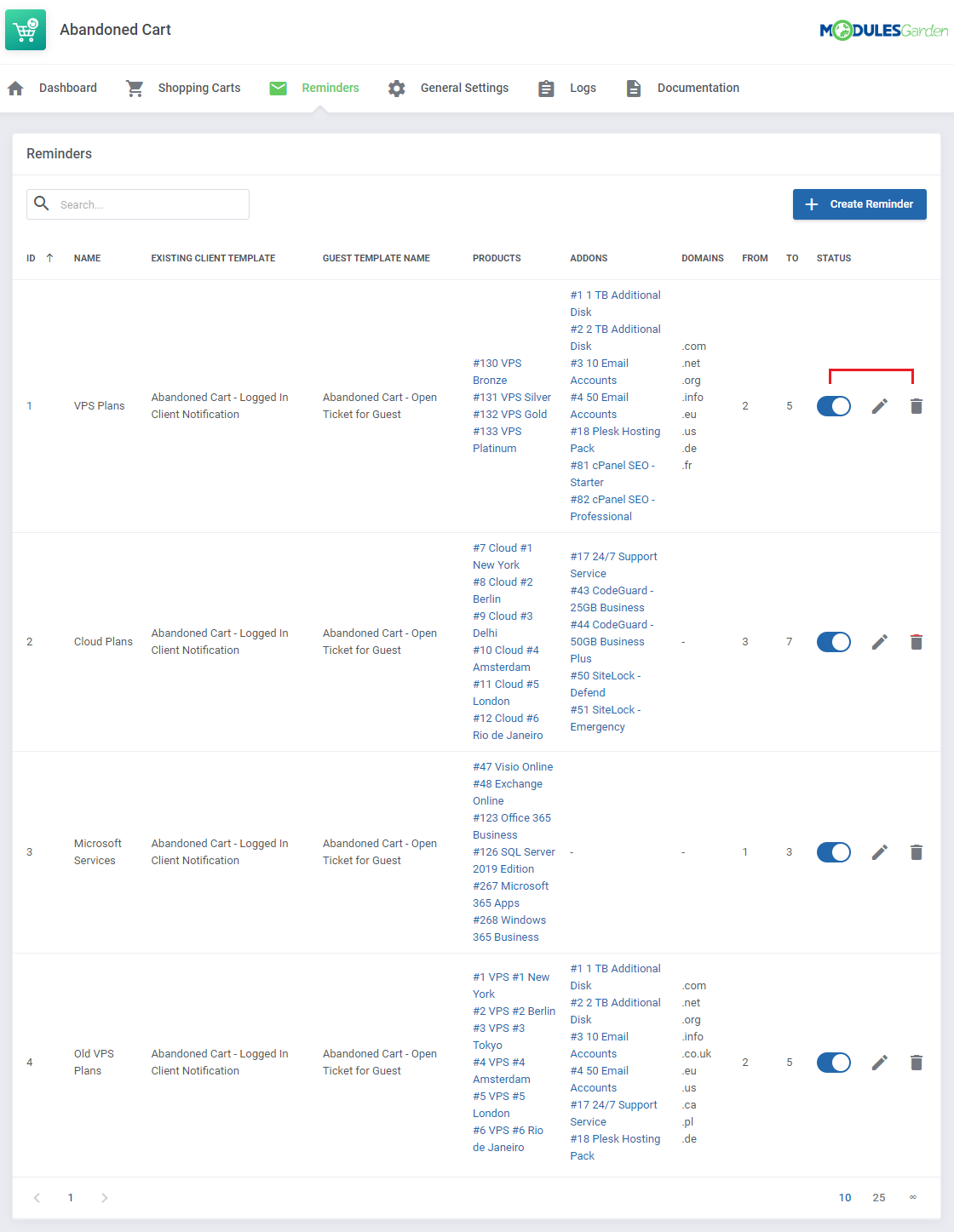
Task: Click the Logs clipboard icon
Action: pos(547,89)
